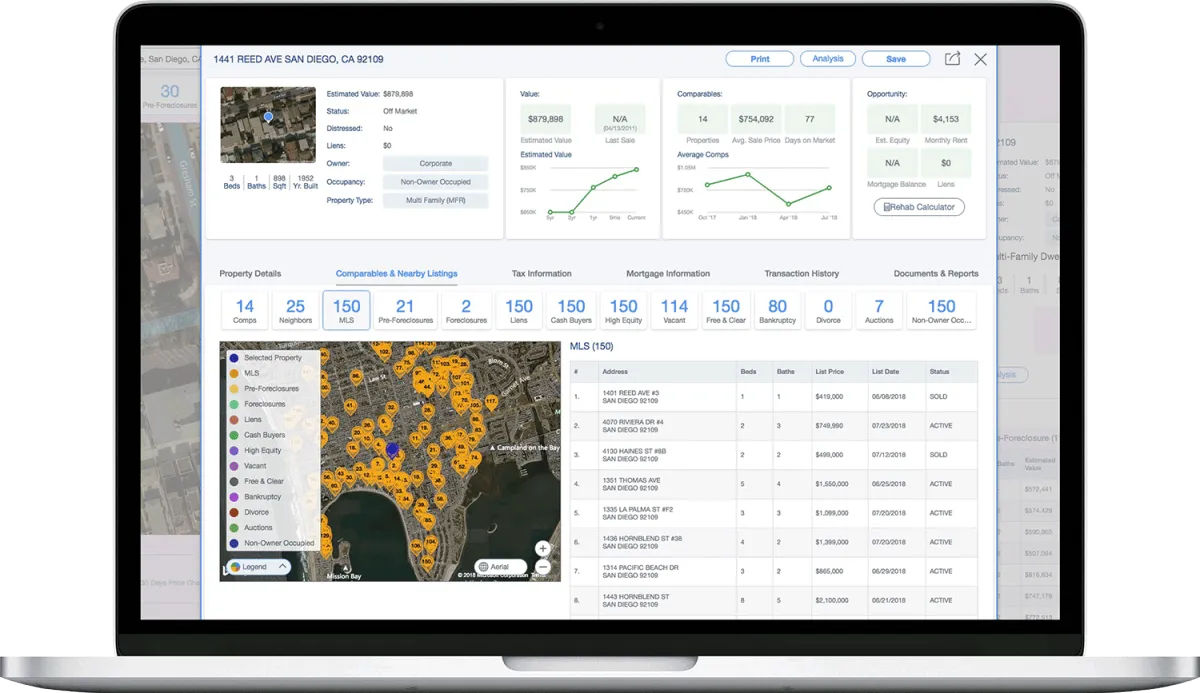Switch map view with Aerial selector
The image size is (1200, 693).
pos(500,565)
